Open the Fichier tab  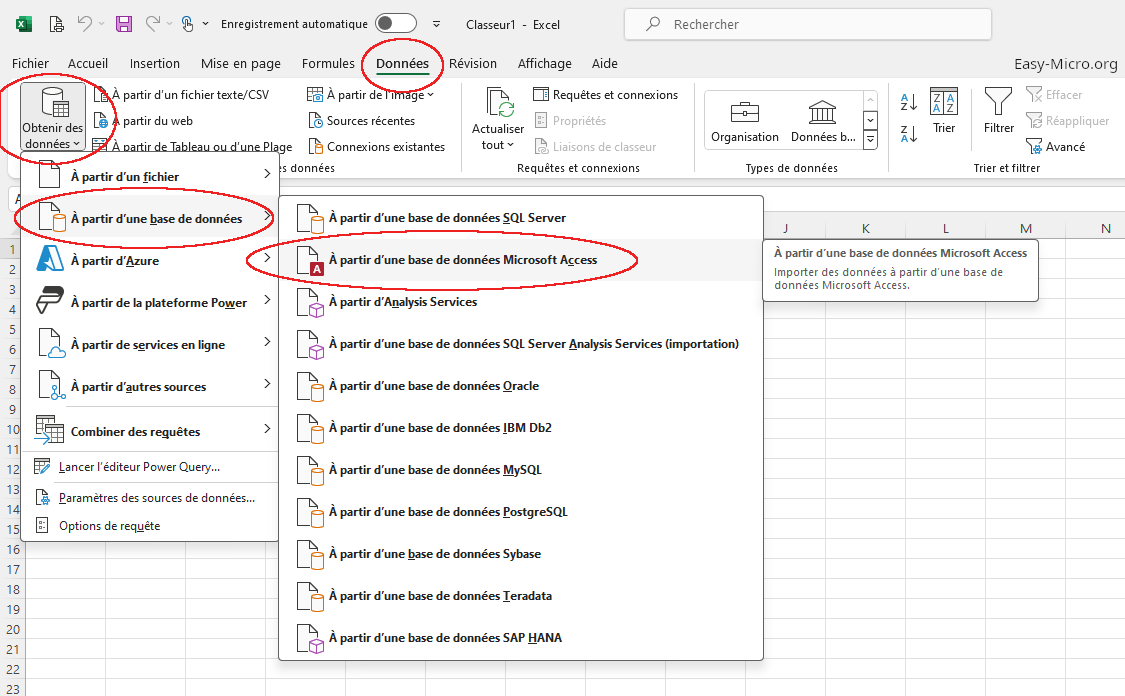tap(30, 63)
